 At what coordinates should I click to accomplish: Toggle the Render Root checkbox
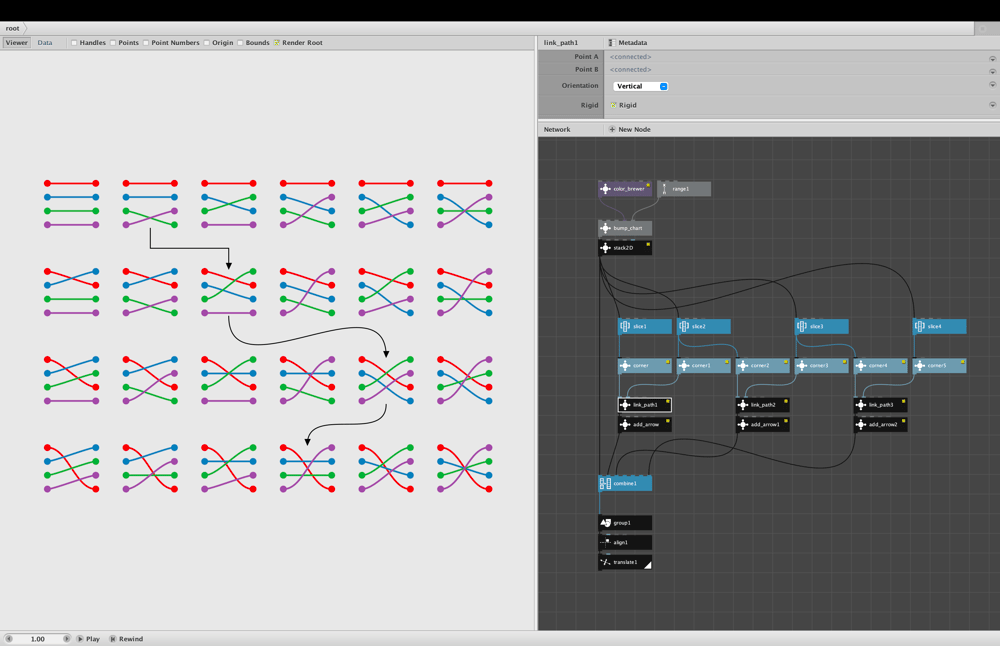click(x=277, y=43)
